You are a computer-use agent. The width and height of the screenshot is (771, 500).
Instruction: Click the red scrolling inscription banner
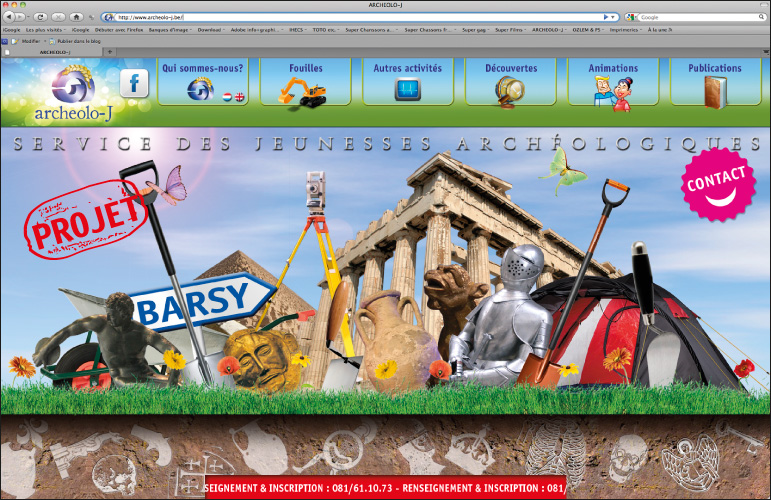tap(386, 488)
